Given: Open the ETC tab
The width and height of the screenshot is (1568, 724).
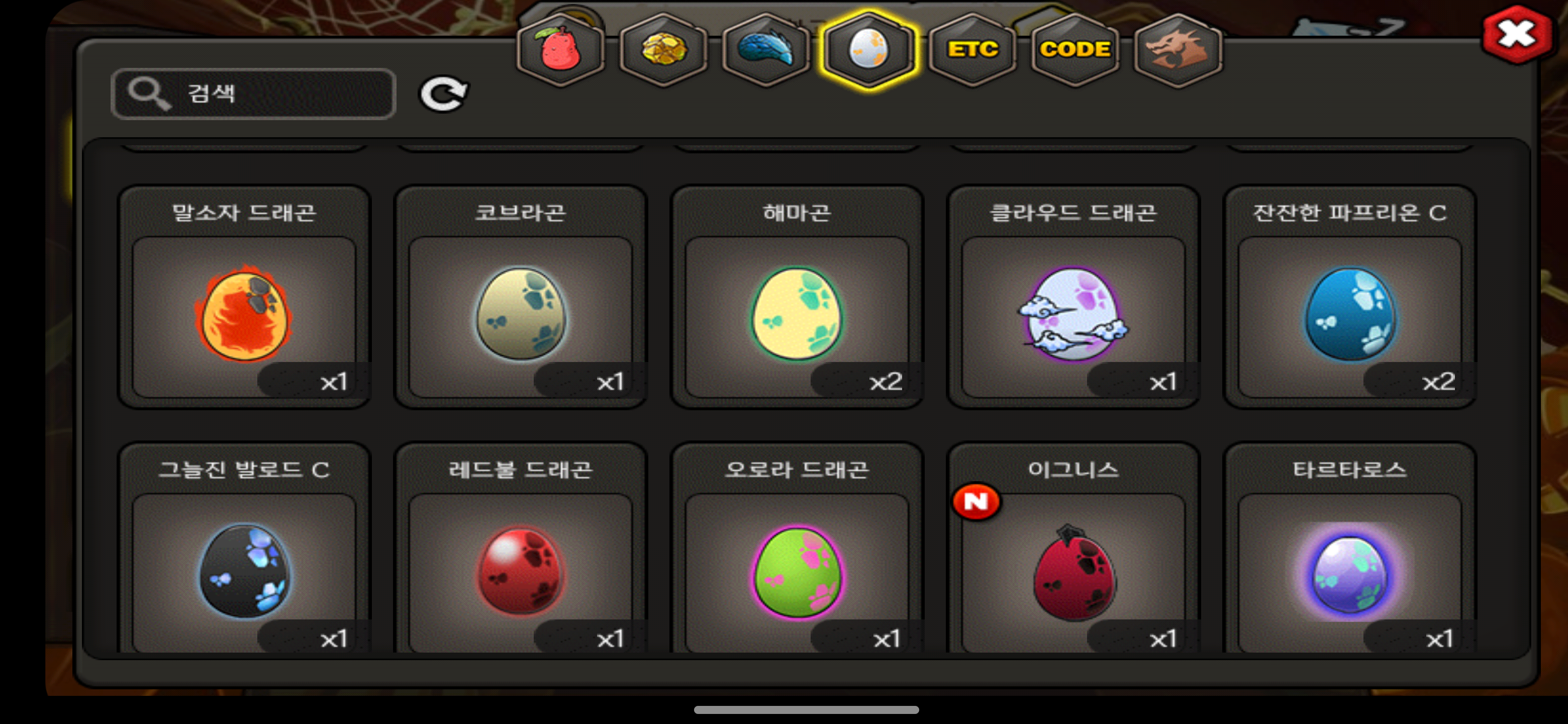Looking at the screenshot, I should pos(972,49).
